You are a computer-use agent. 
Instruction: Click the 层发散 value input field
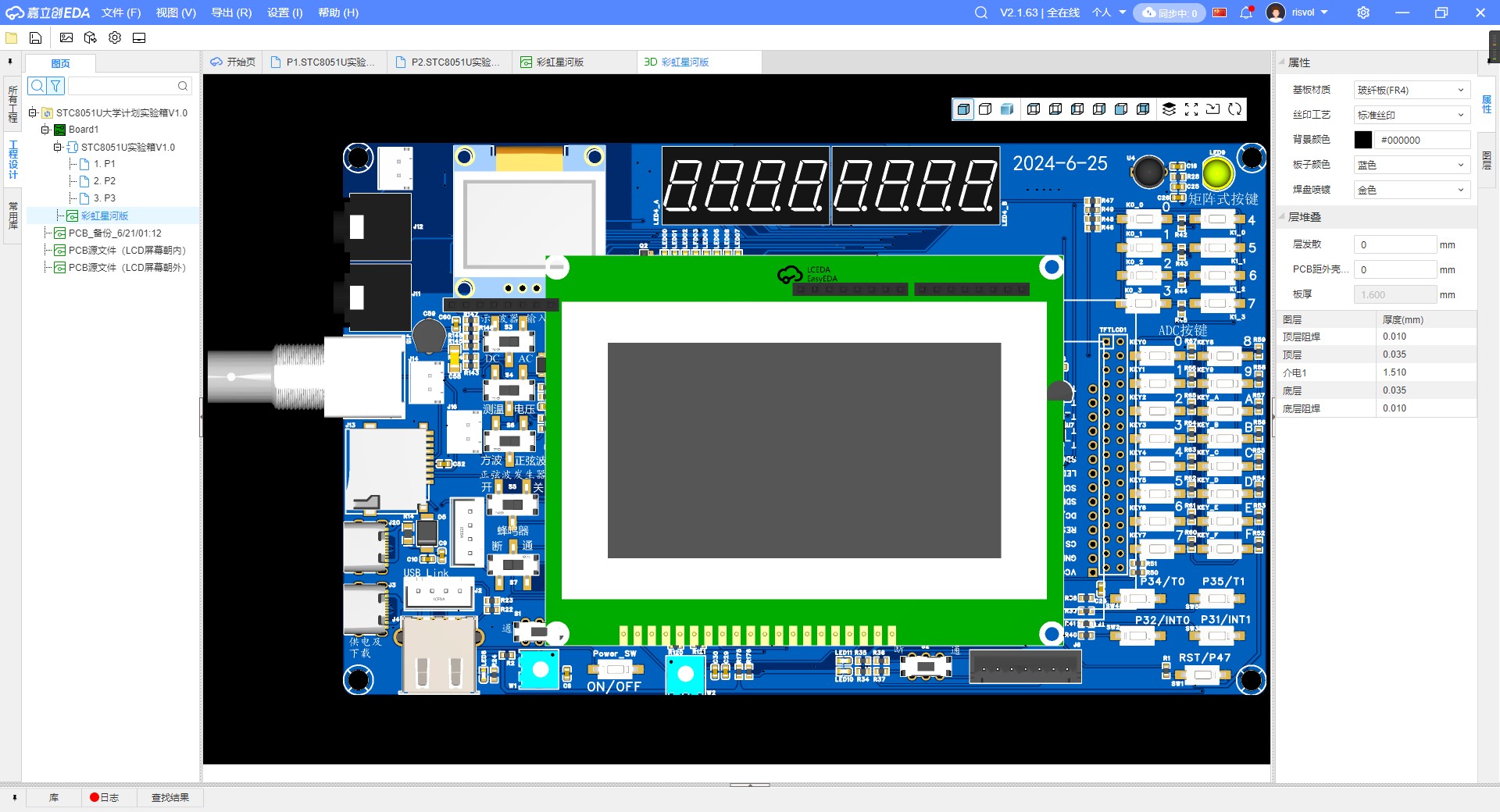coord(1395,245)
